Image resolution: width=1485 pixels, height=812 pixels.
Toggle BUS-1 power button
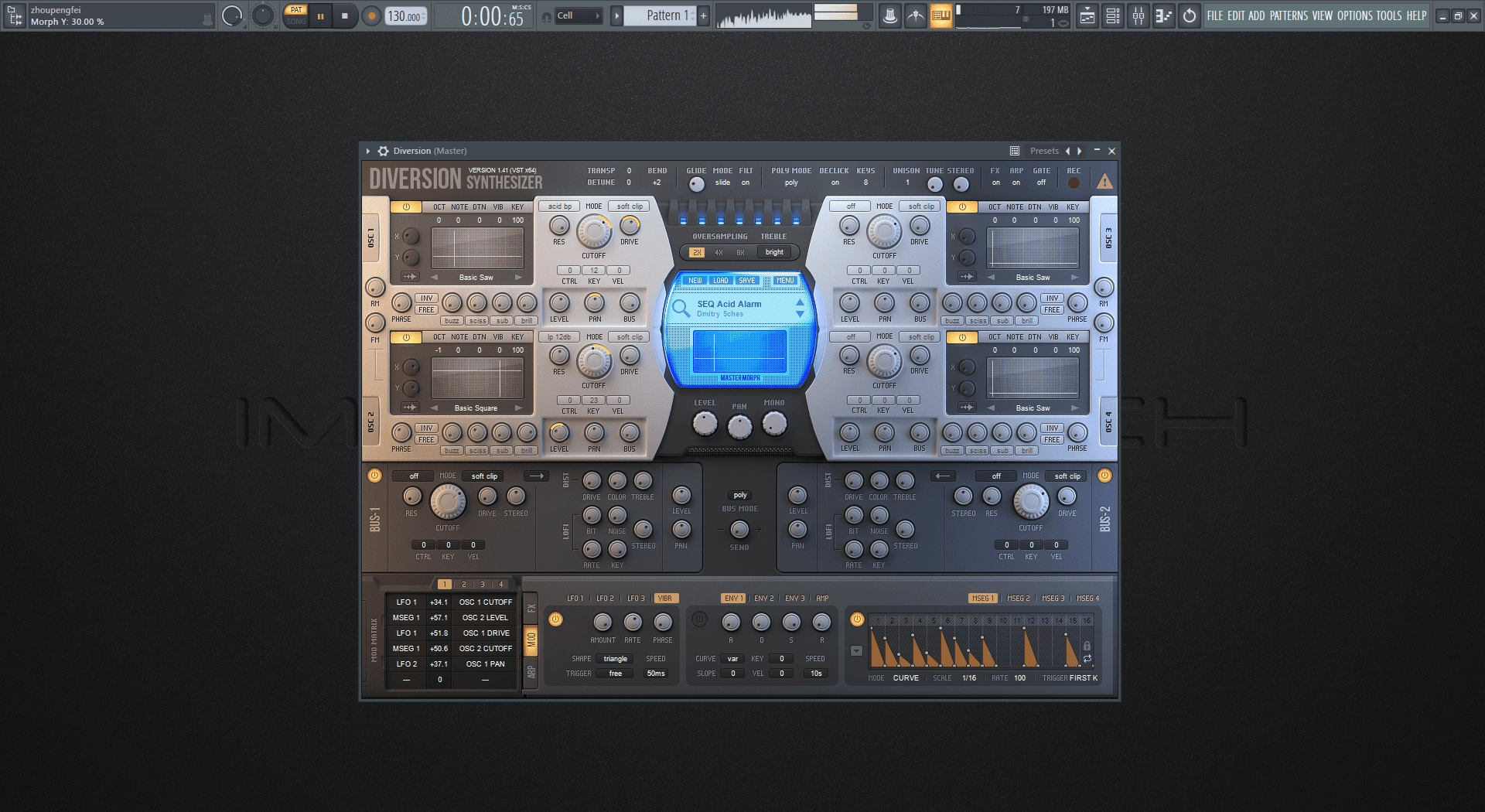click(374, 476)
